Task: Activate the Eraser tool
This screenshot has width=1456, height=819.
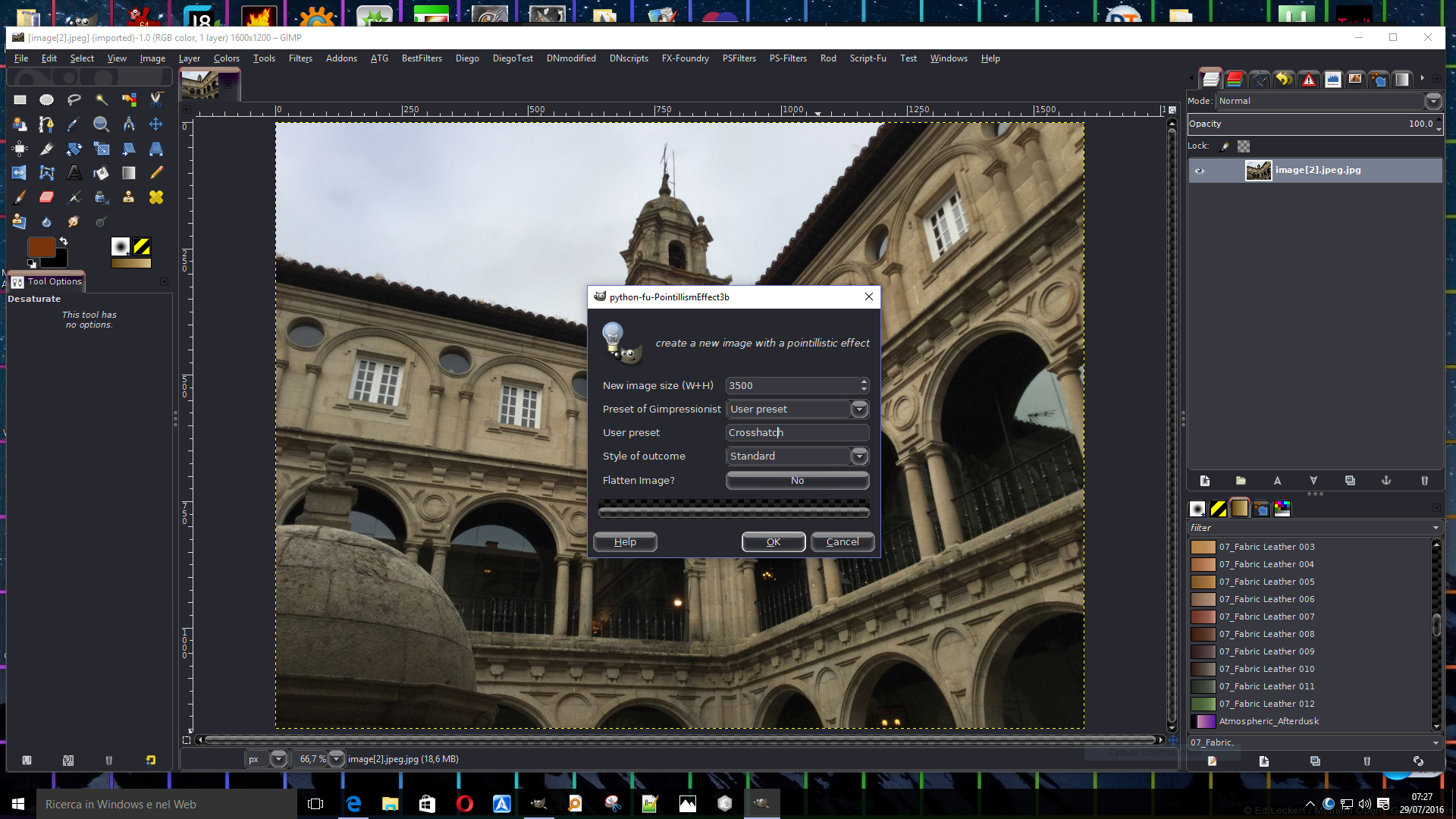Action: click(x=47, y=197)
